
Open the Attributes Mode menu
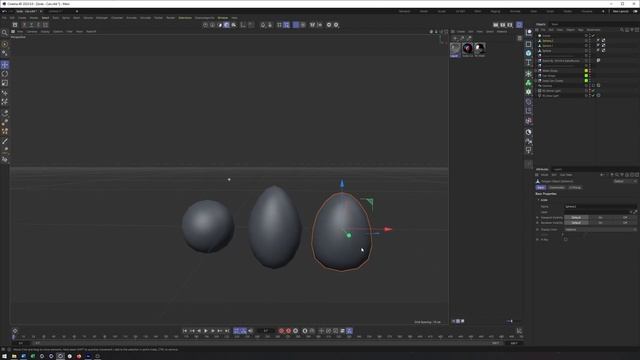point(544,175)
